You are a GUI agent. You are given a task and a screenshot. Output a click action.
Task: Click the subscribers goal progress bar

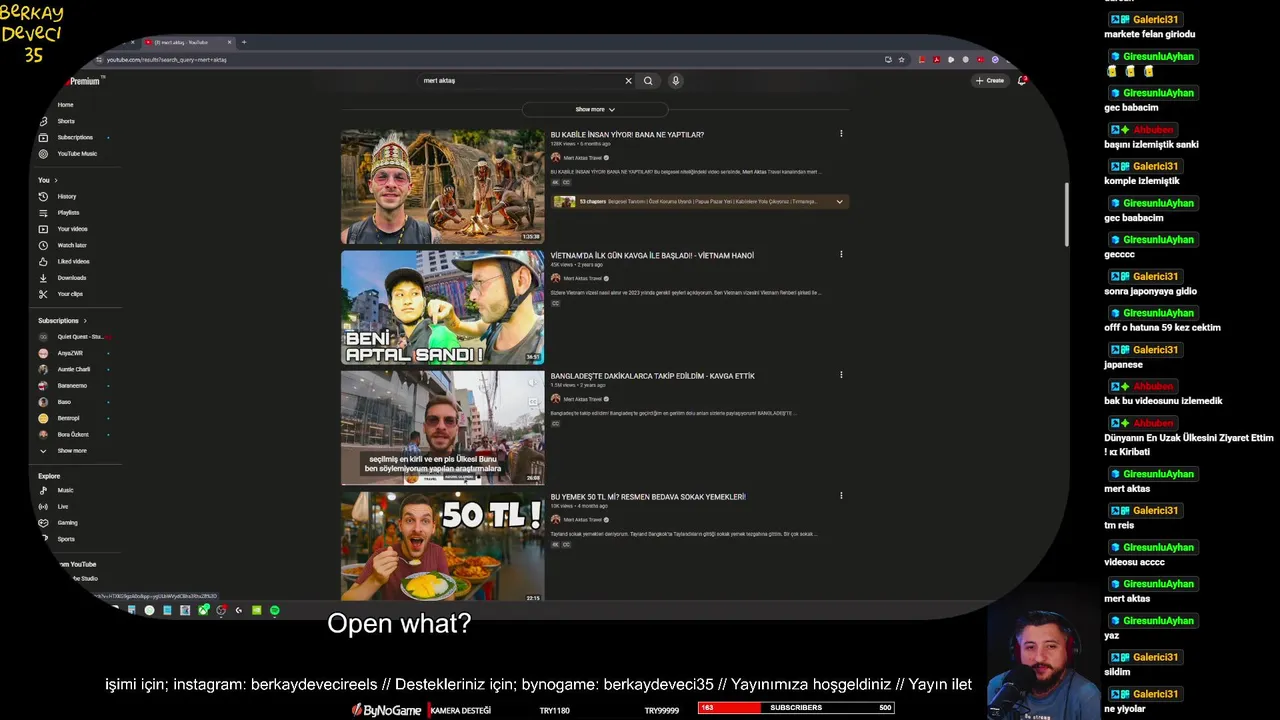point(796,708)
